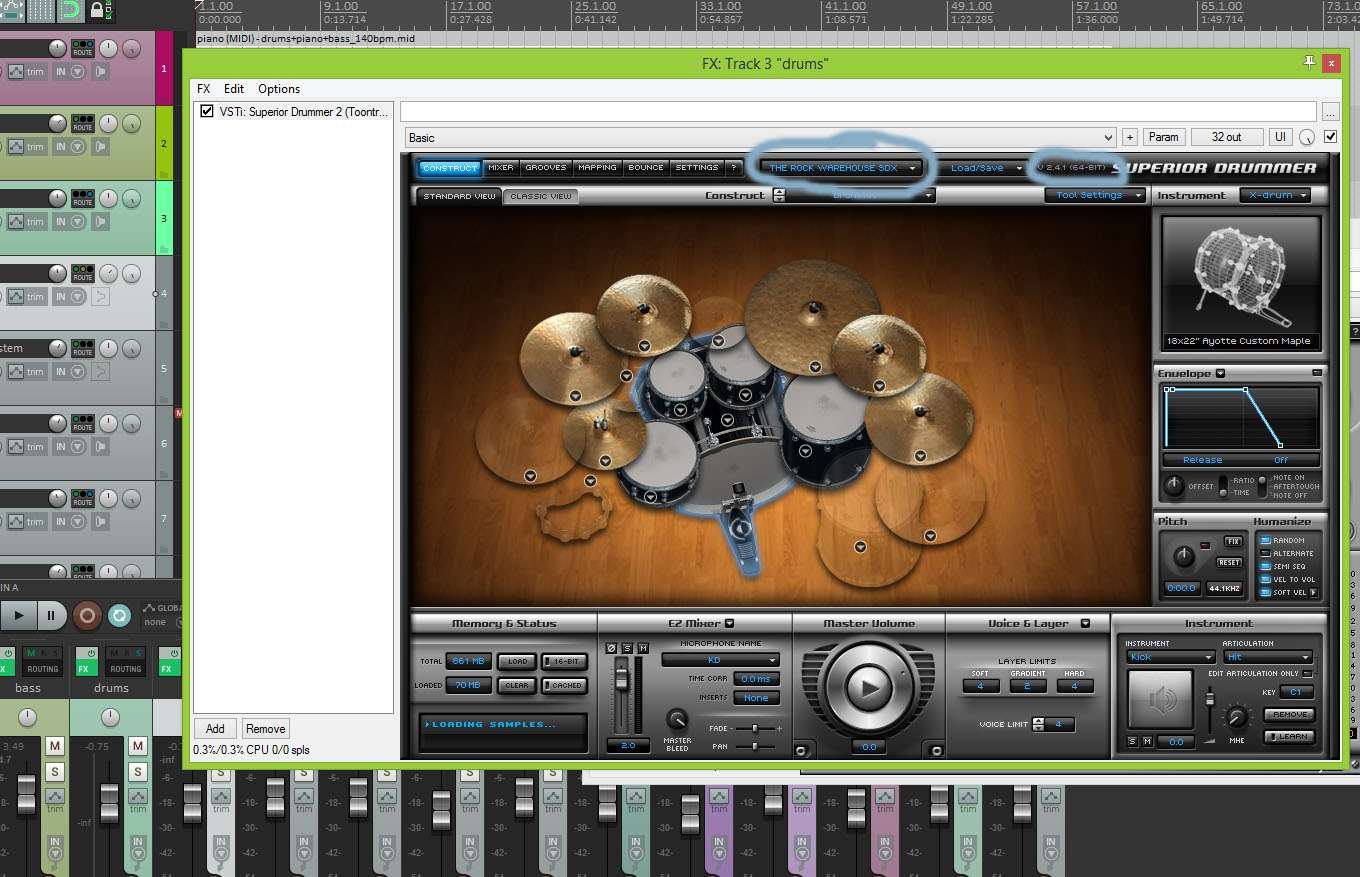The image size is (1360, 877).
Task: Open the drums channel FX button
Action: click(x=86, y=668)
